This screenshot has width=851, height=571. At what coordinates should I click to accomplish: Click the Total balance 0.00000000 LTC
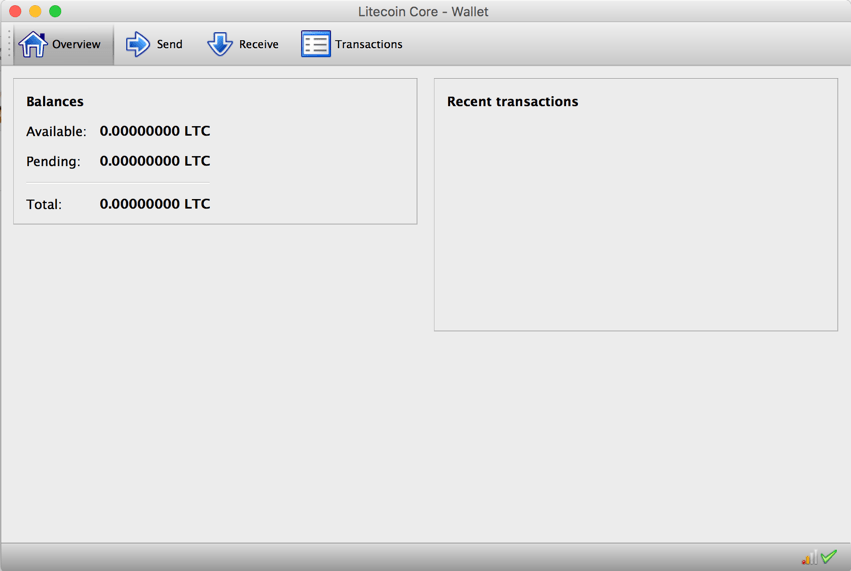tap(155, 204)
